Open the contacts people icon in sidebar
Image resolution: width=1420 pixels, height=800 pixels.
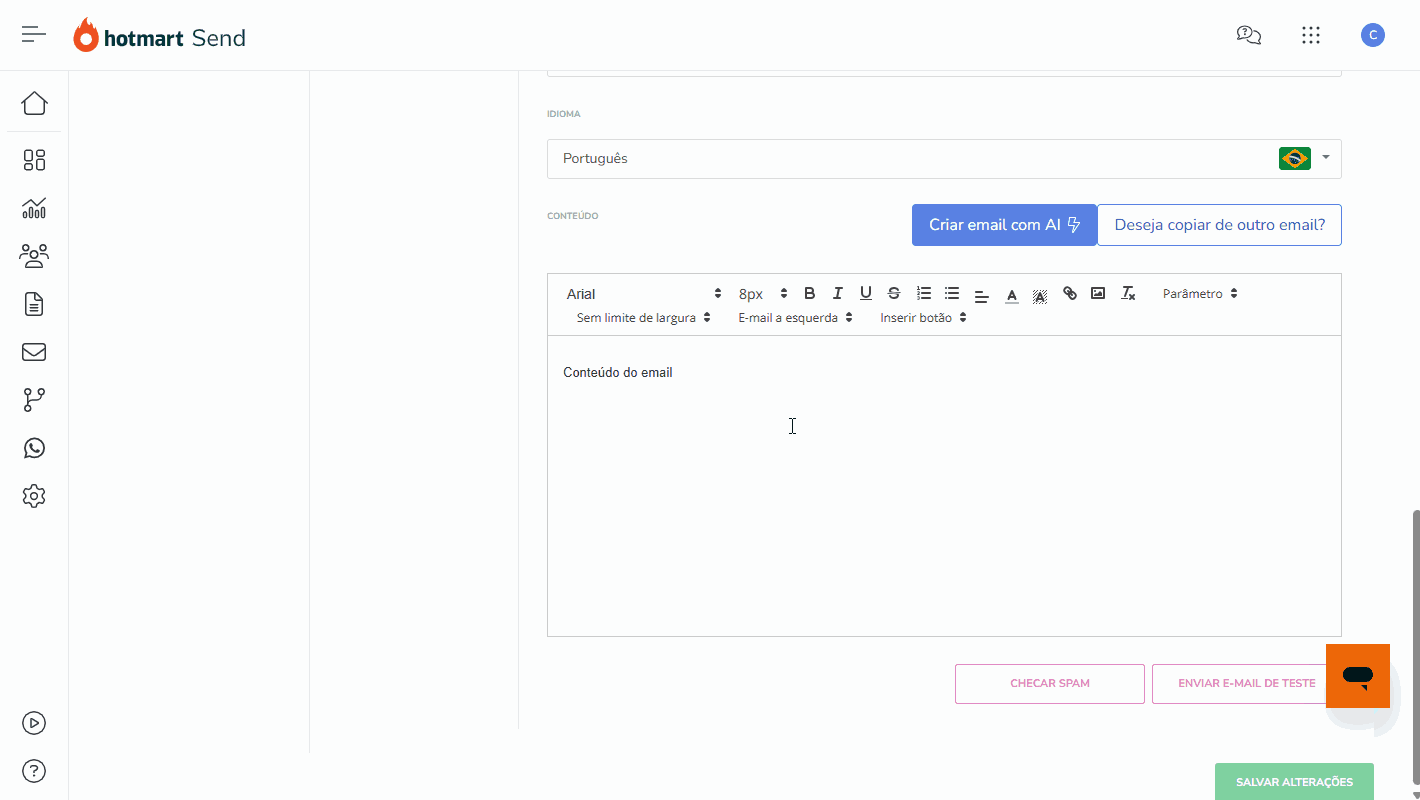34,256
